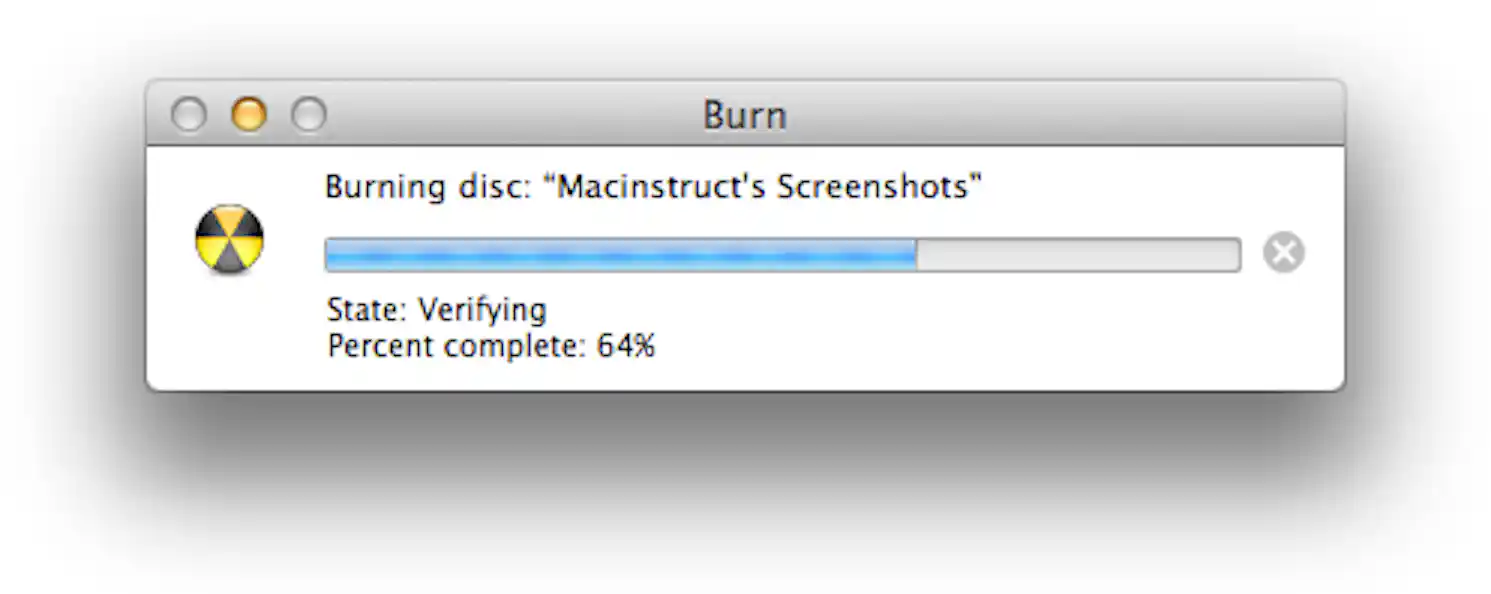This screenshot has width=1491, height=594.
Task: Click the unfilled portion of the progress bar
Action: [x=1080, y=253]
